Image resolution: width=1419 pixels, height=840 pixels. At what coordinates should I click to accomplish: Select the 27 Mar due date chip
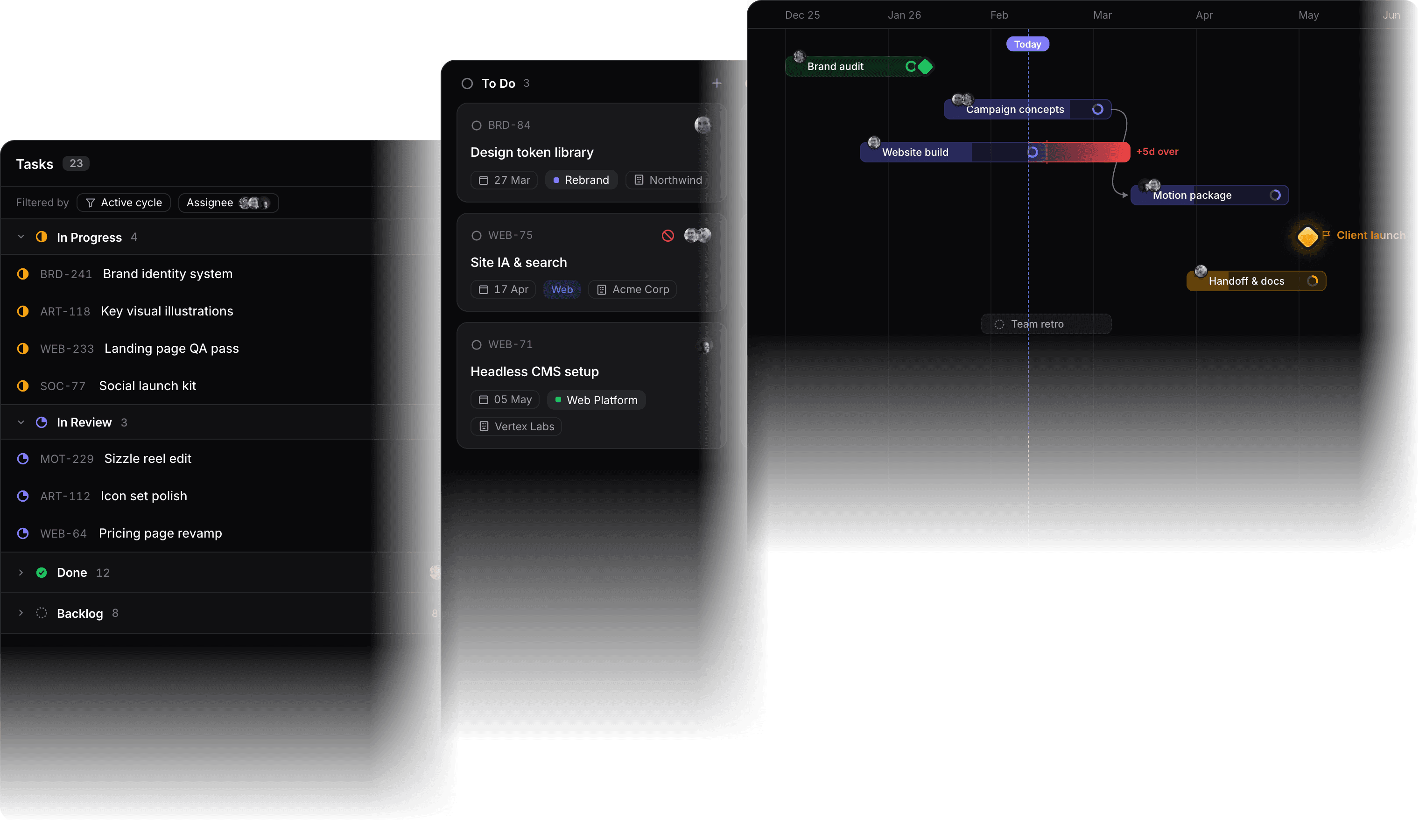504,180
